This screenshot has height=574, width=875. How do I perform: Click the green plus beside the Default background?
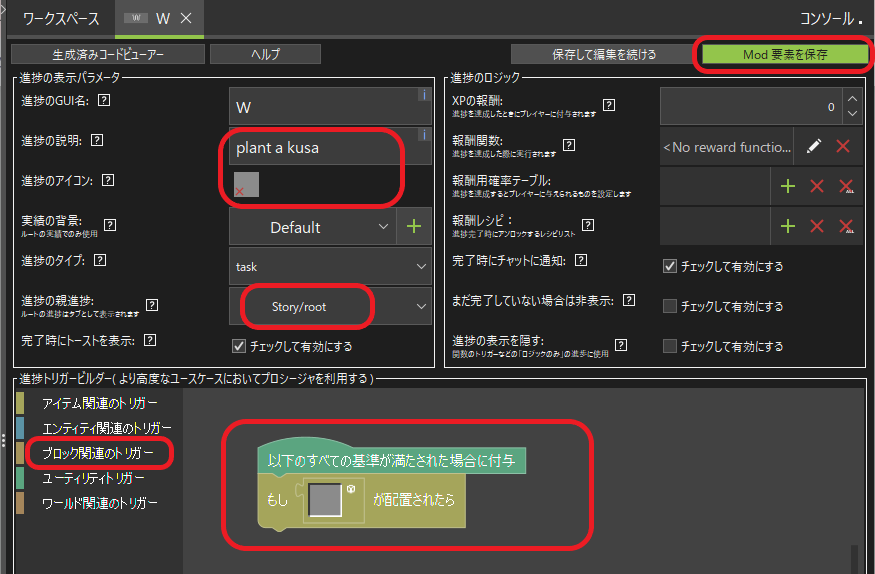coord(414,227)
